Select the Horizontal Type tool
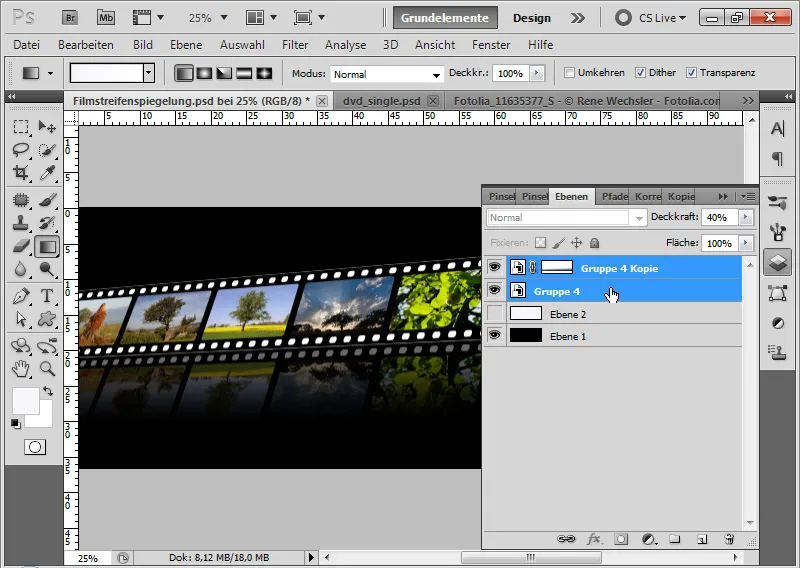This screenshot has height=568, width=800. pos(47,296)
